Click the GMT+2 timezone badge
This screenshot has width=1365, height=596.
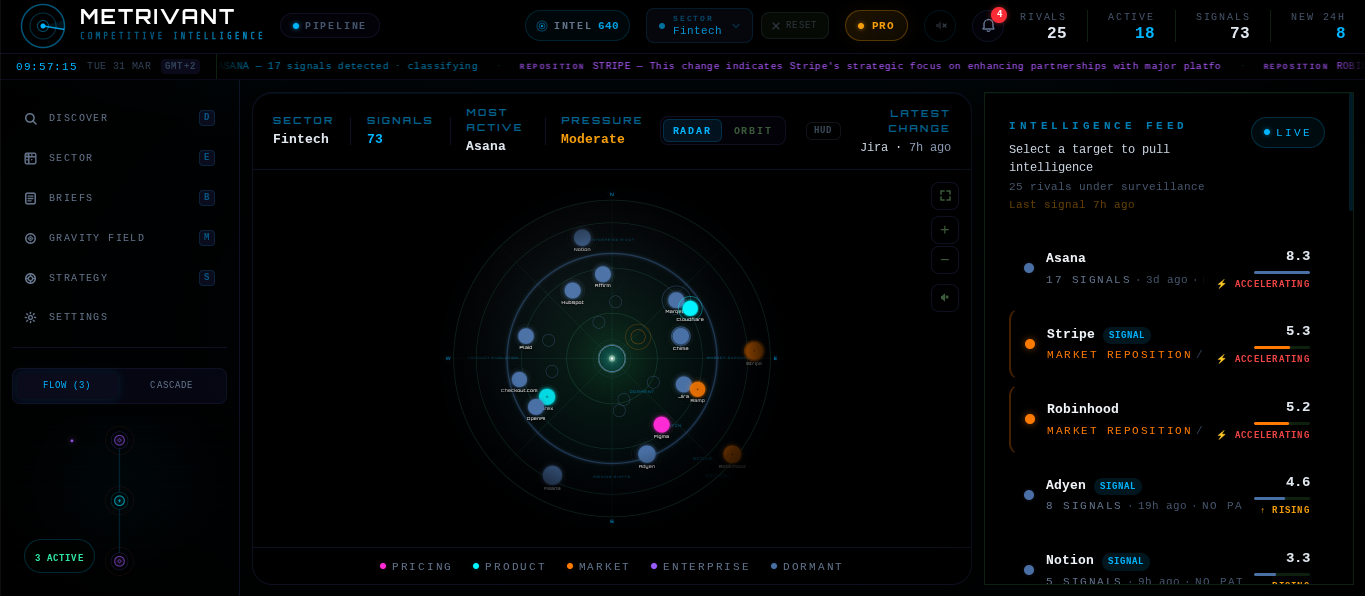(x=181, y=66)
